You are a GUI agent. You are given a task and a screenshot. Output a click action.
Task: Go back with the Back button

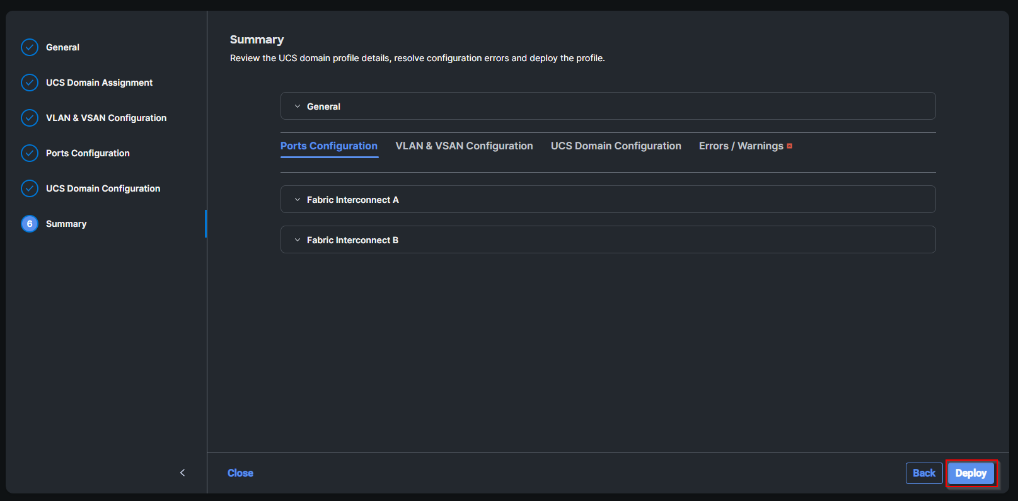[924, 473]
